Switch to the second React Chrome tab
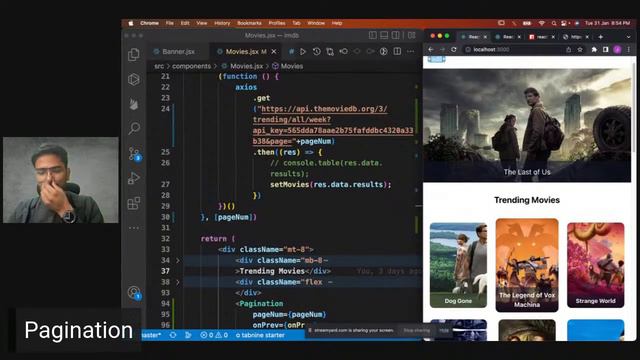The height and width of the screenshot is (360, 640). click(508, 37)
